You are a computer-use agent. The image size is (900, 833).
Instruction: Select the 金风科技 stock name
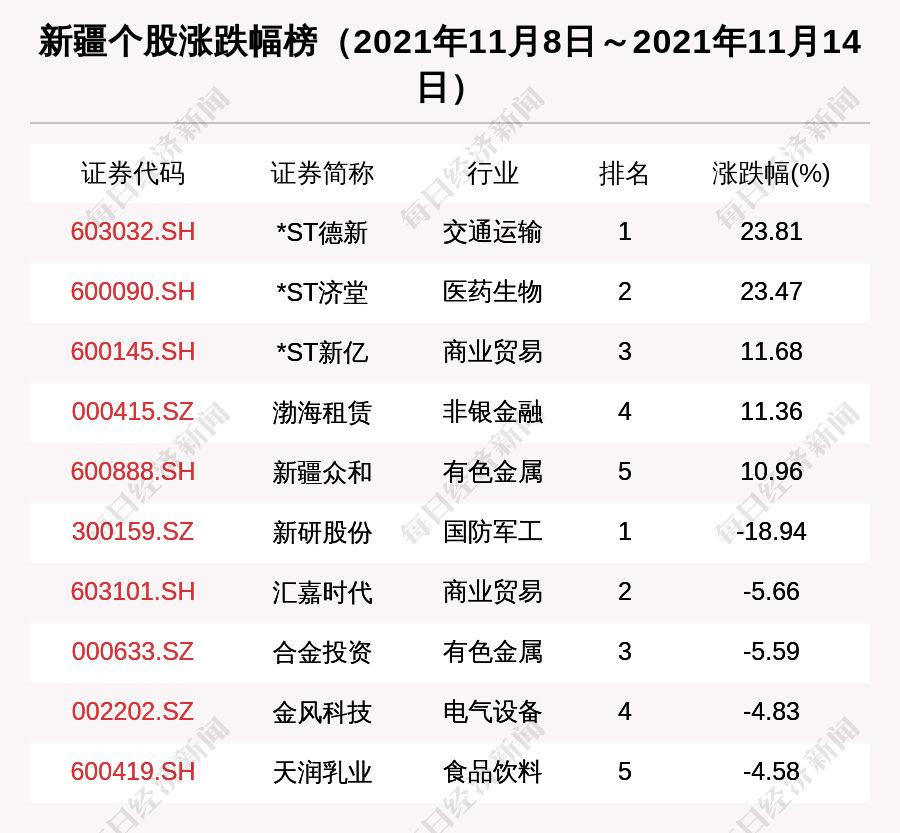coord(322,712)
